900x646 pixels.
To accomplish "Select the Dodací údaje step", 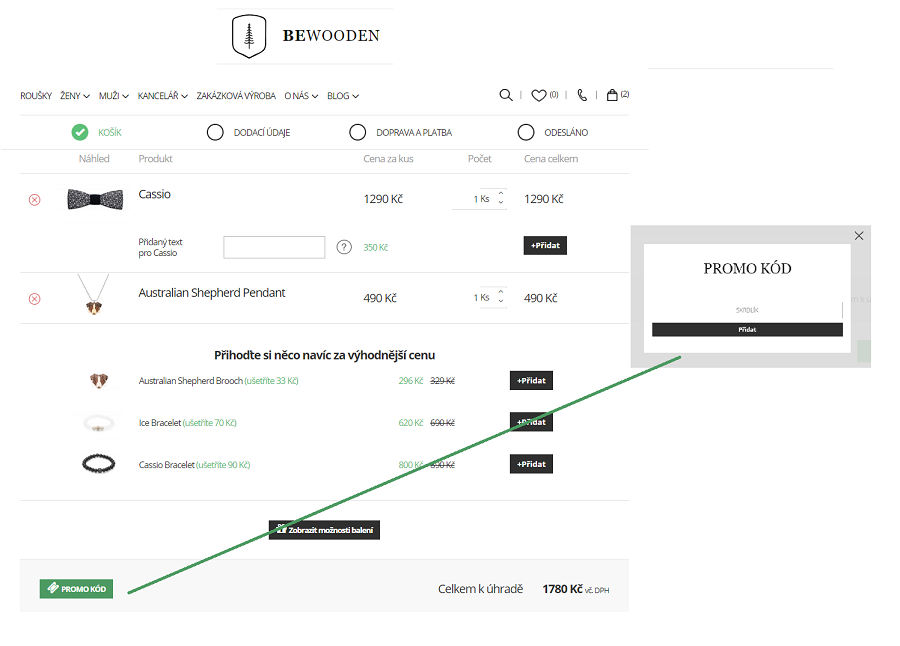I will pyautogui.click(x=249, y=133).
